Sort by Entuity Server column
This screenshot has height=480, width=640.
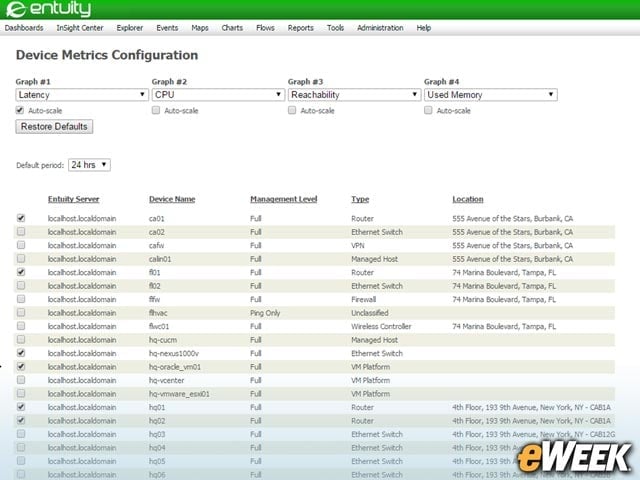73,199
